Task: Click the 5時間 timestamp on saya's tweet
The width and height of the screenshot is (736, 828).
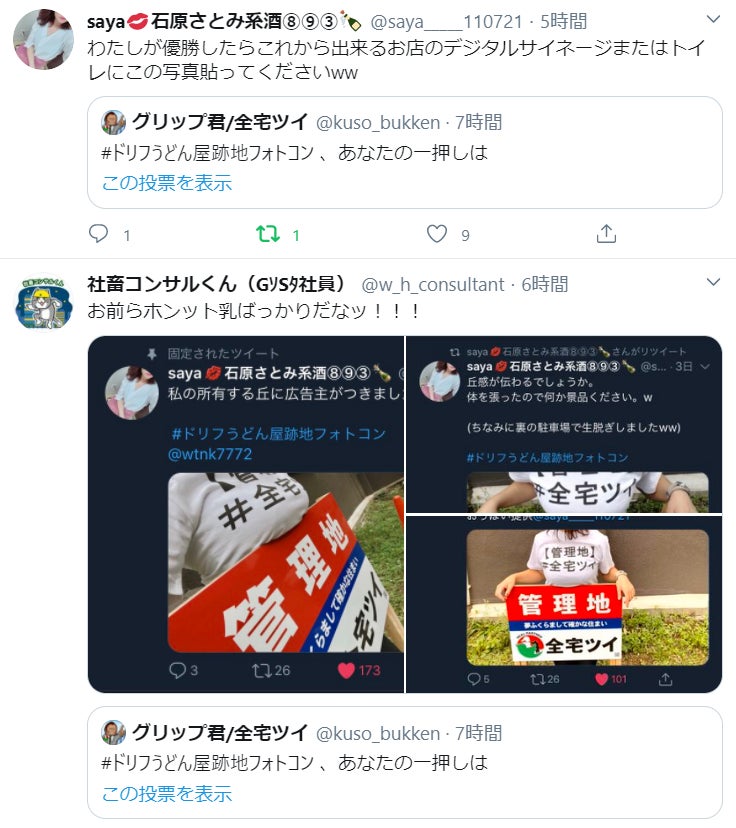Action: click(x=564, y=22)
